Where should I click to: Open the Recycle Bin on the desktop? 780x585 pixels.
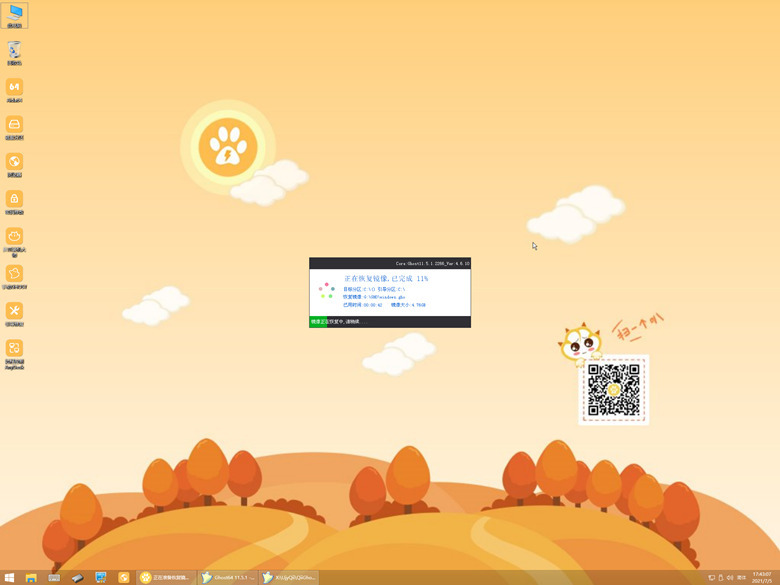(15, 51)
